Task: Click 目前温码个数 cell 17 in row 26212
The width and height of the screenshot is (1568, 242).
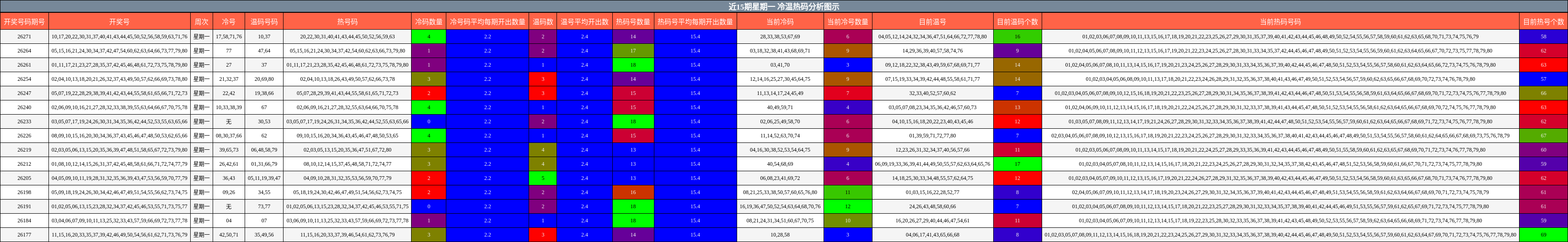Action: [x=1017, y=163]
